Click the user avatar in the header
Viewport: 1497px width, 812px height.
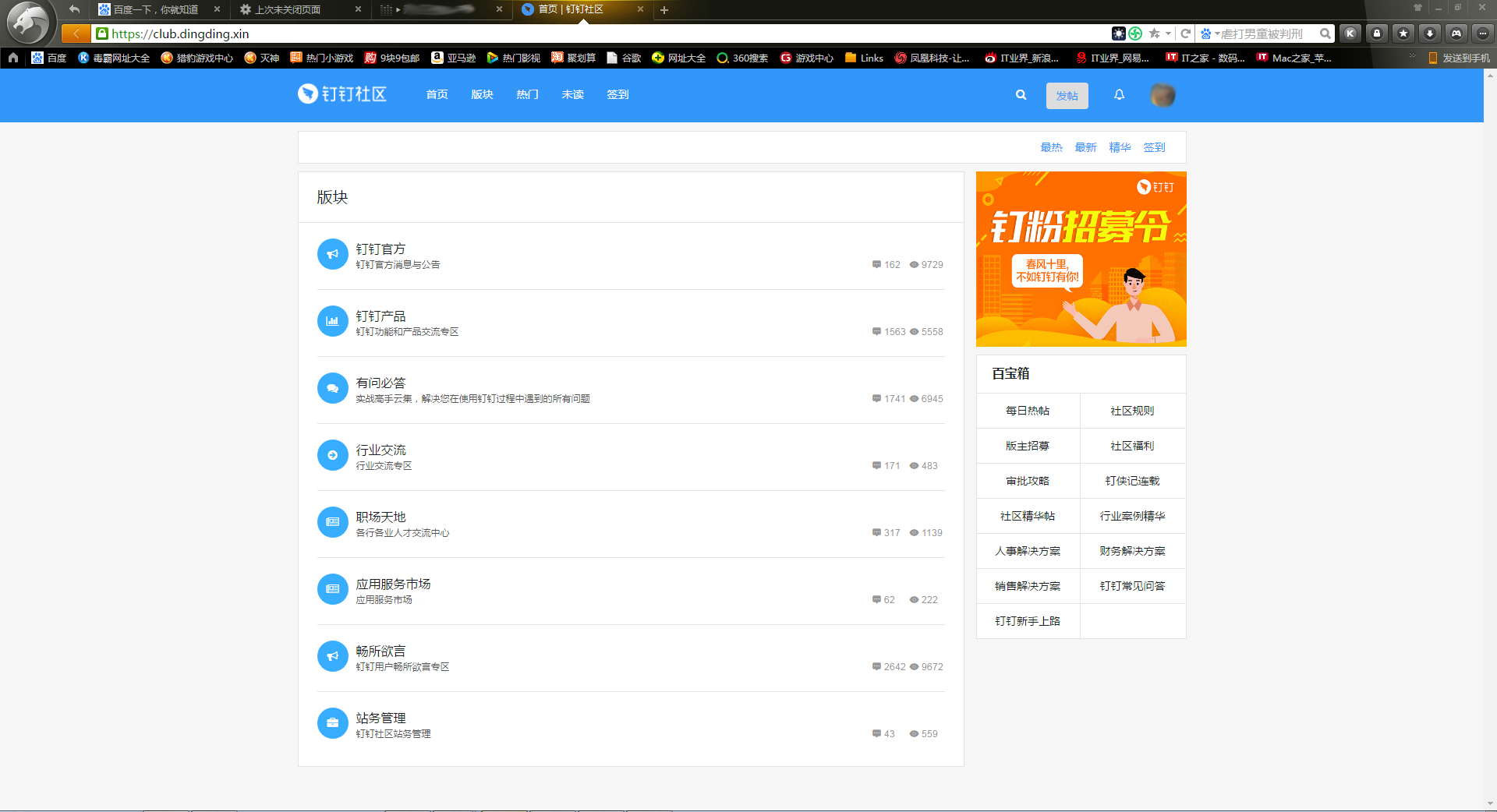click(x=1163, y=95)
